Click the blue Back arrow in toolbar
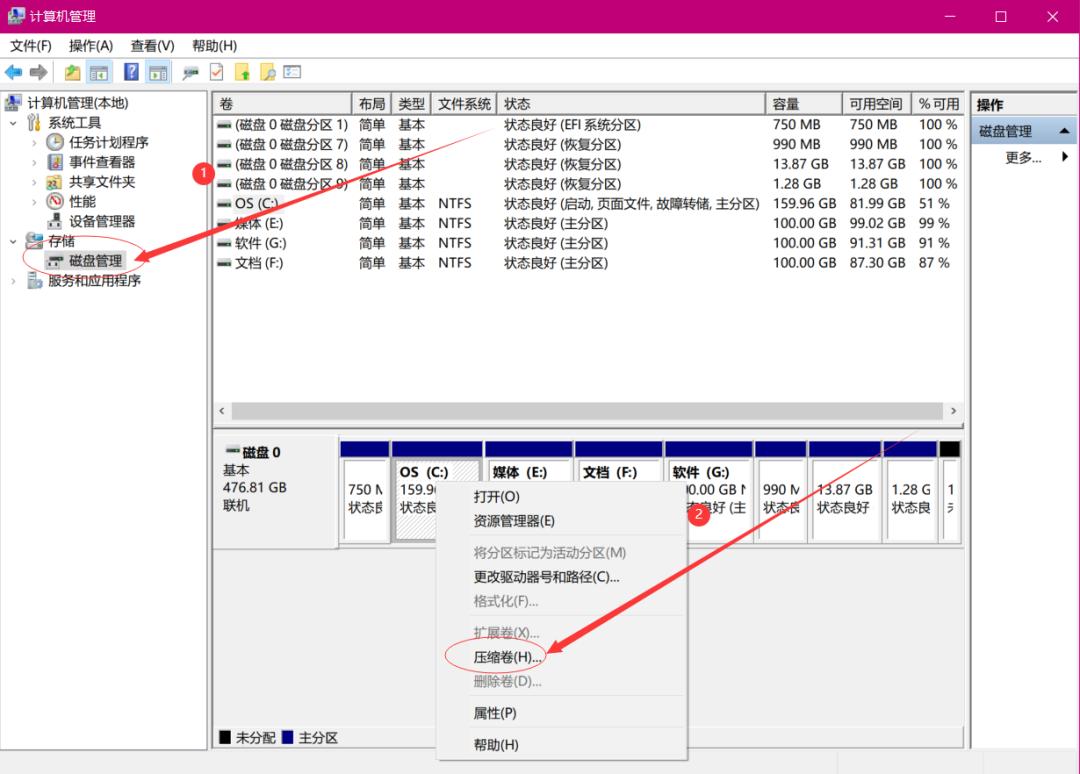The height and width of the screenshot is (774, 1080). [x=13, y=72]
